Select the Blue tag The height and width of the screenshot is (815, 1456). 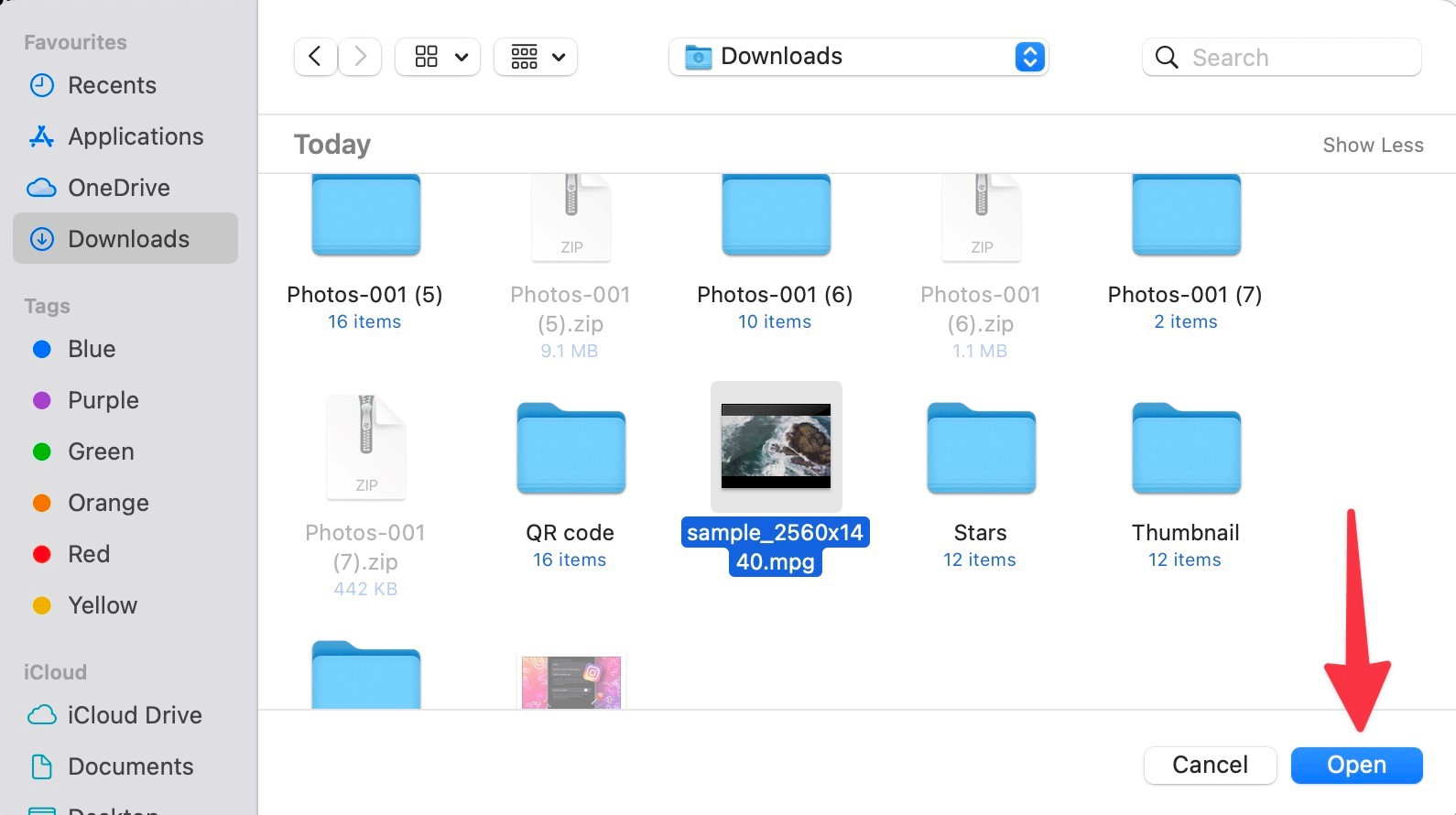pyautogui.click(x=125, y=349)
